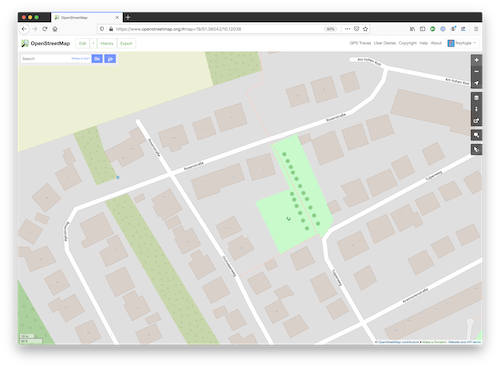This screenshot has width=500, height=368.
Task: Open the History tab
Action: click(x=107, y=43)
